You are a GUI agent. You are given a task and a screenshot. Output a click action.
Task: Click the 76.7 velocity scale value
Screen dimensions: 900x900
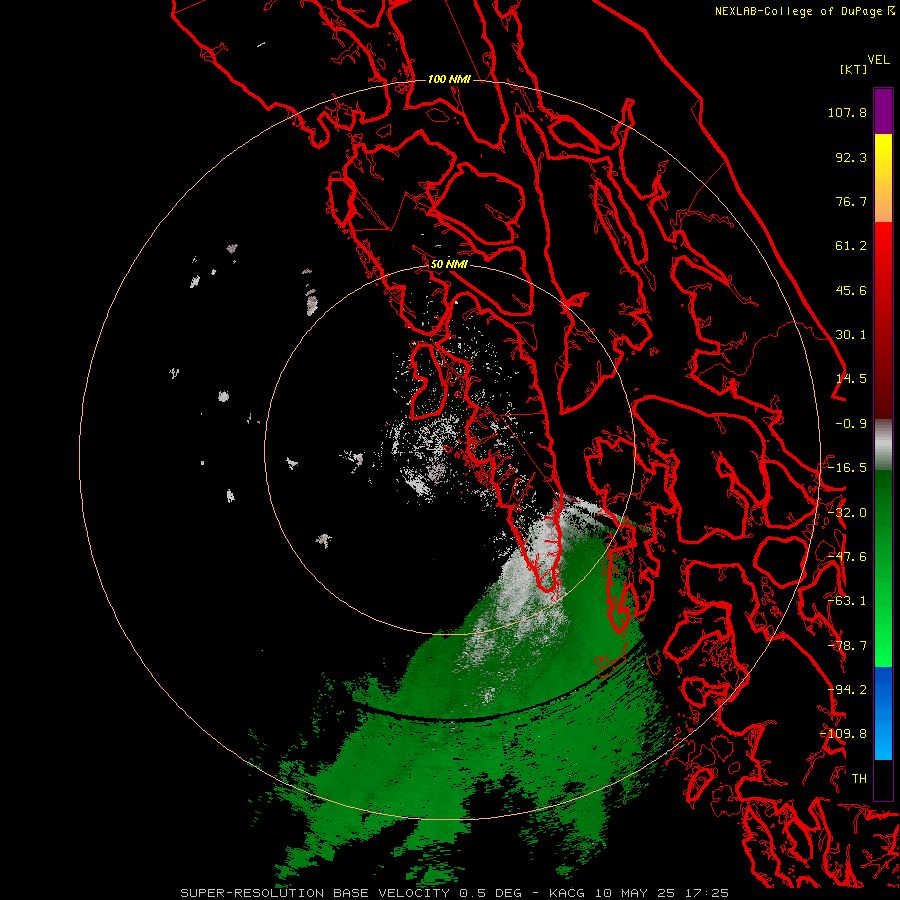[x=851, y=201]
